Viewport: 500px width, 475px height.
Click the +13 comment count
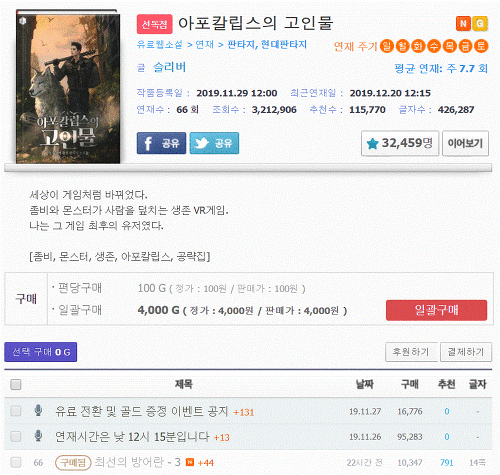221,437
